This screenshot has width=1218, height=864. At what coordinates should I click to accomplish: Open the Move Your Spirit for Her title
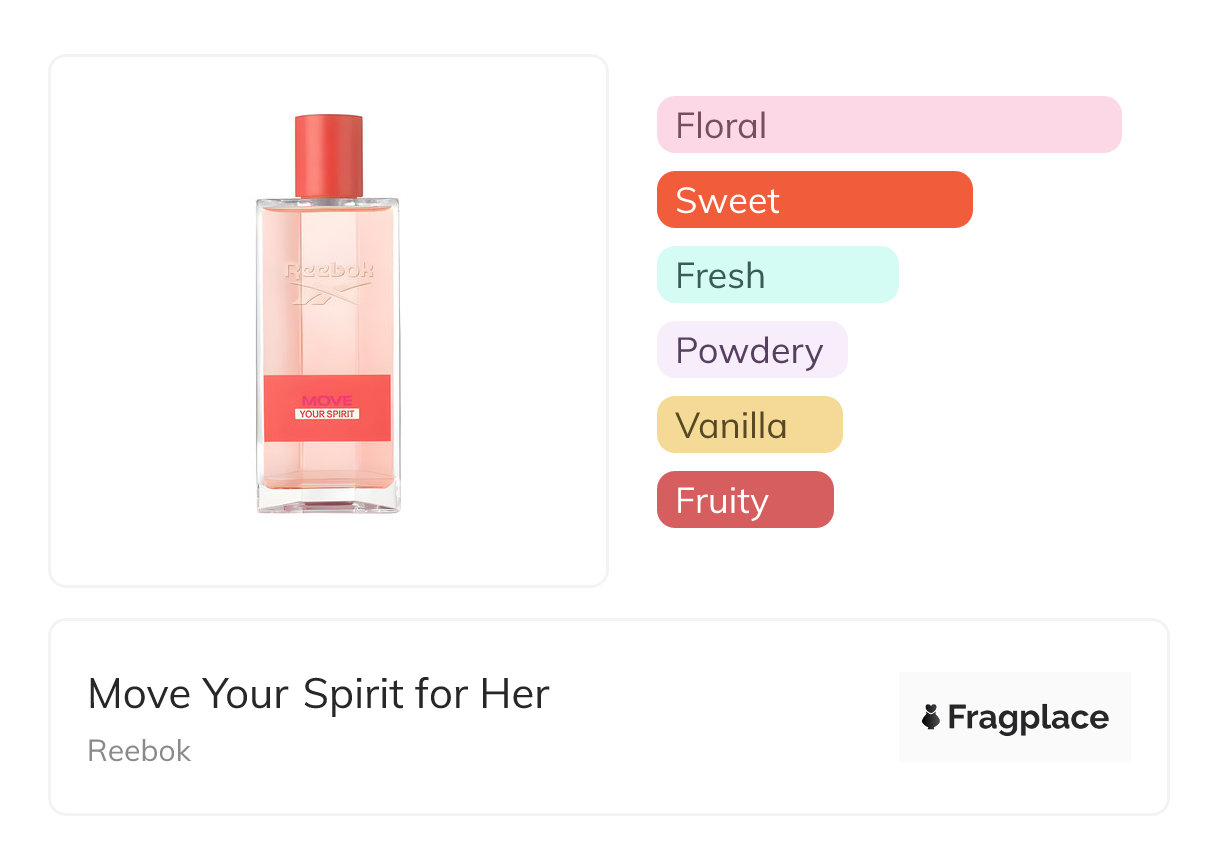318,694
